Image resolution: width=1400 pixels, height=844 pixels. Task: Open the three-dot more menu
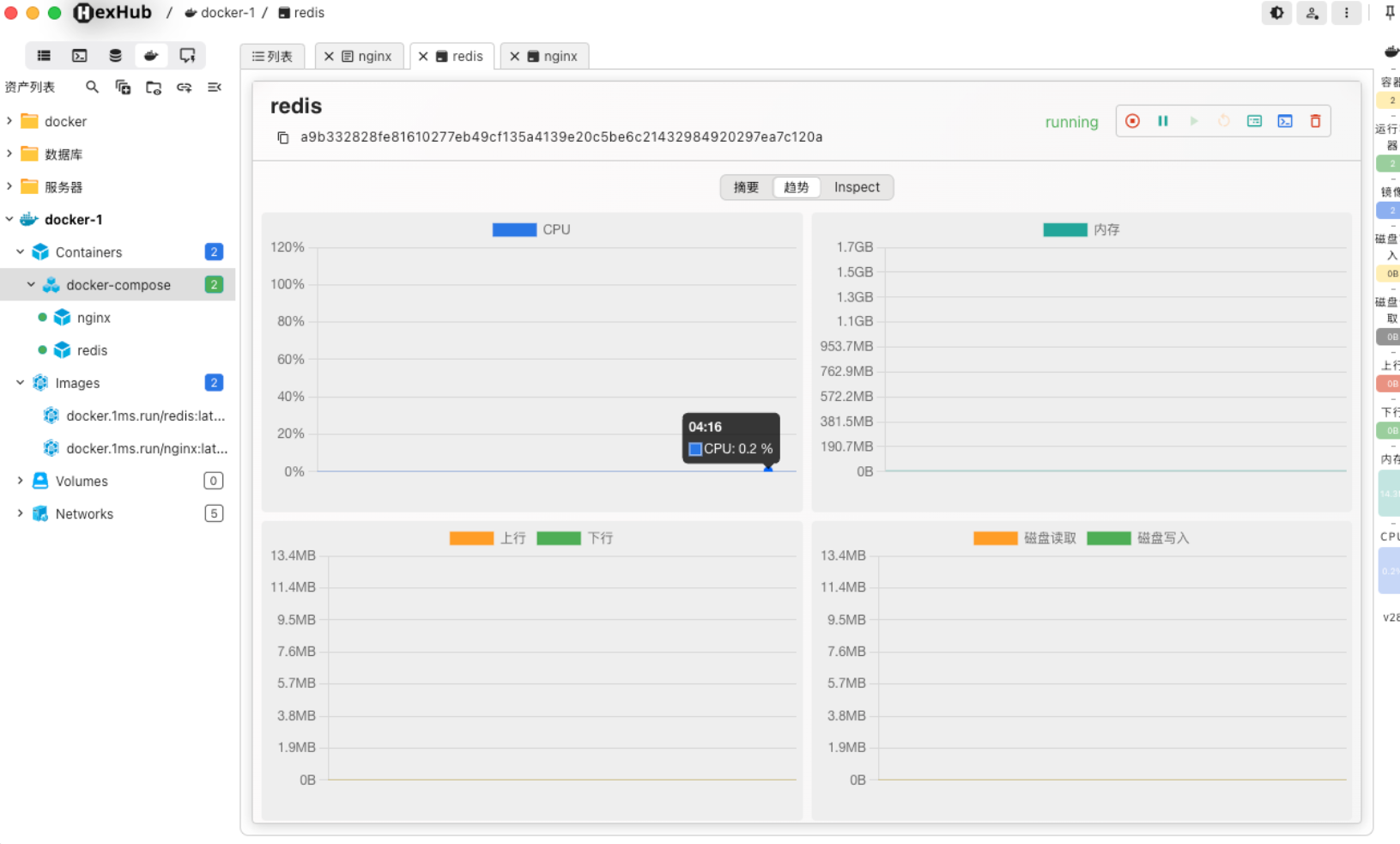(x=1346, y=13)
